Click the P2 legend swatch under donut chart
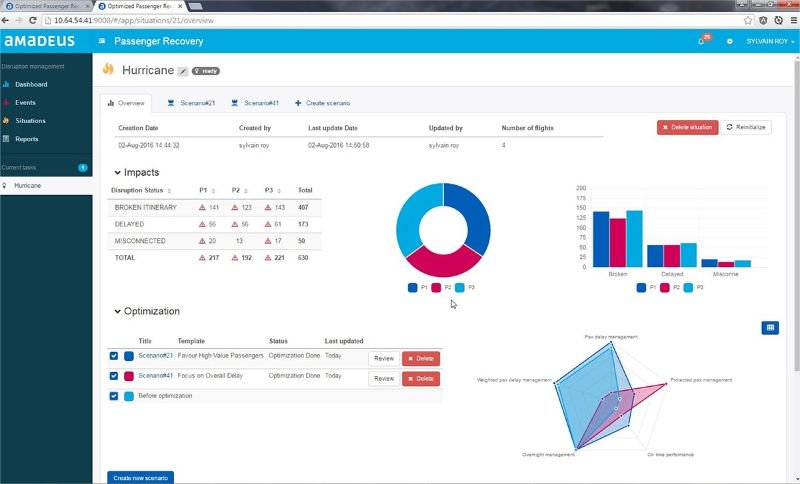This screenshot has height=484, width=800. [438, 288]
